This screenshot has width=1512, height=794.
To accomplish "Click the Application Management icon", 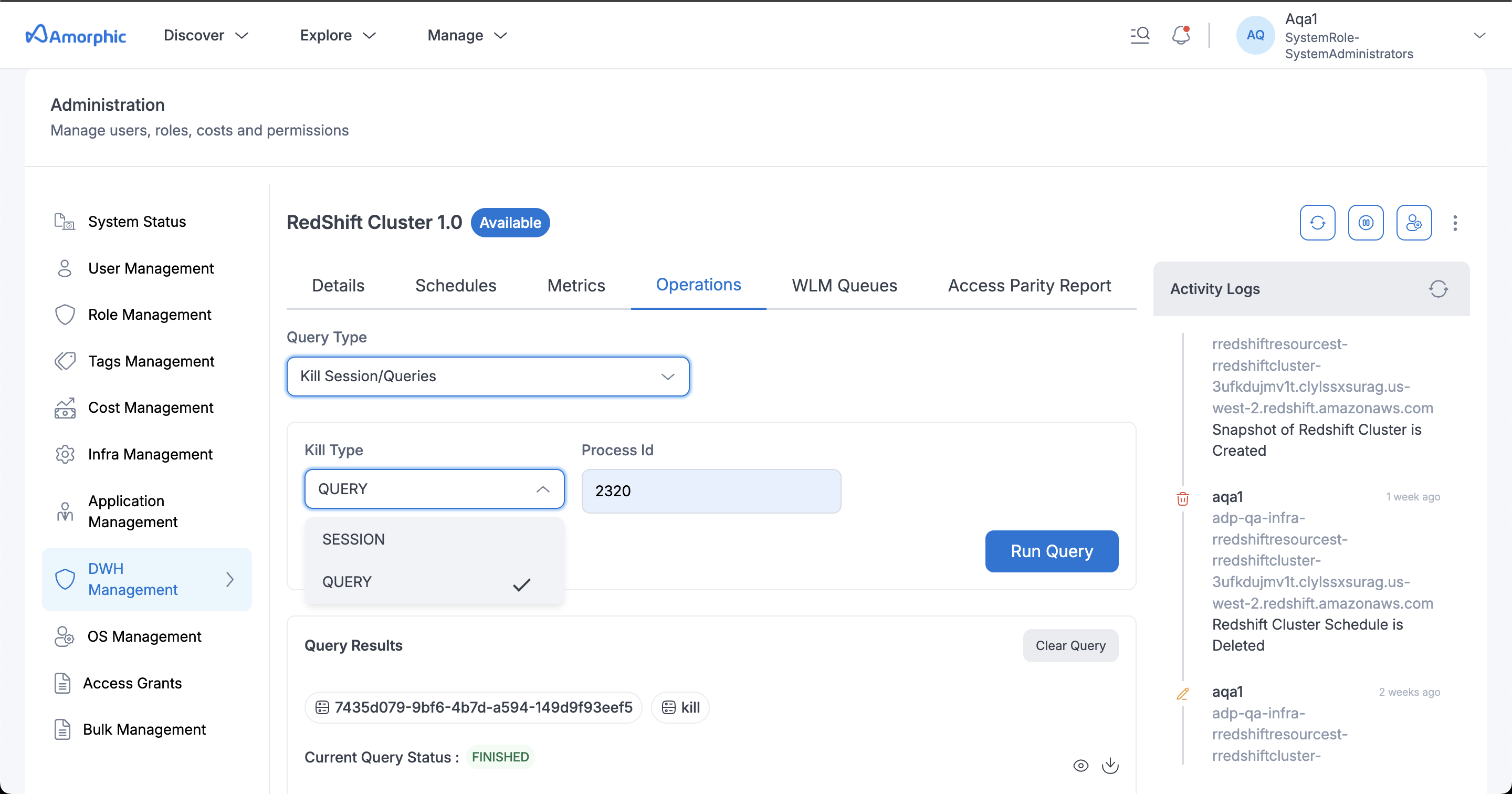I will tap(65, 511).
